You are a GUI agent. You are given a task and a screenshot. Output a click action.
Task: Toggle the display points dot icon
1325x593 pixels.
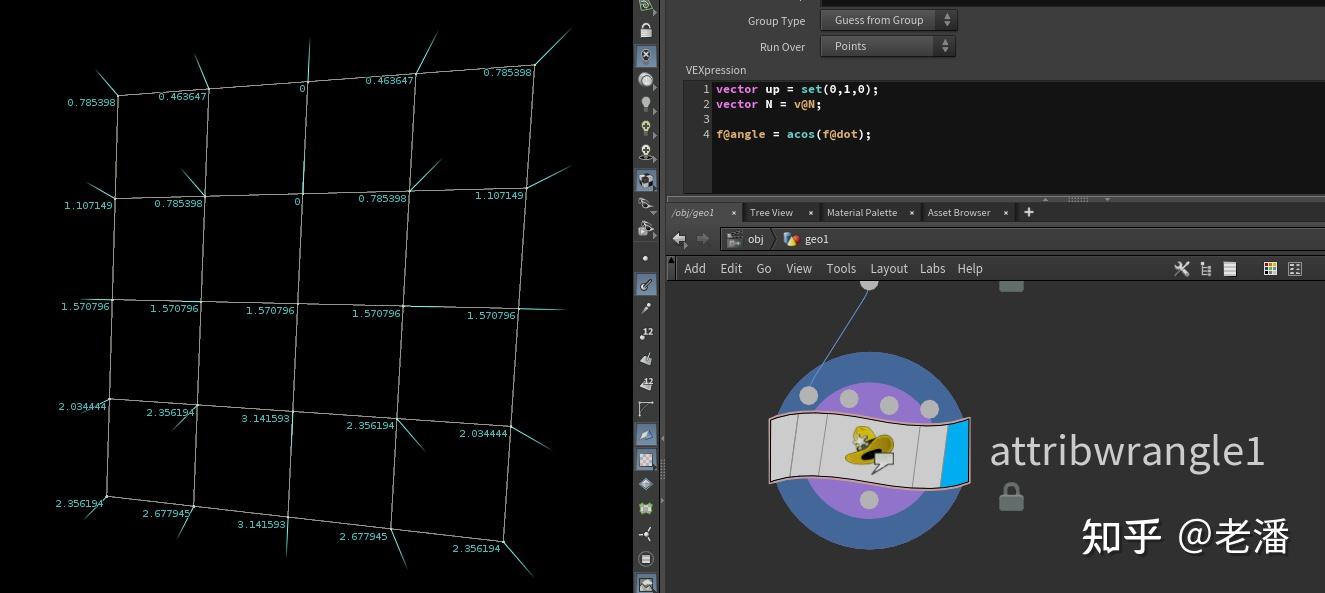pos(646,258)
